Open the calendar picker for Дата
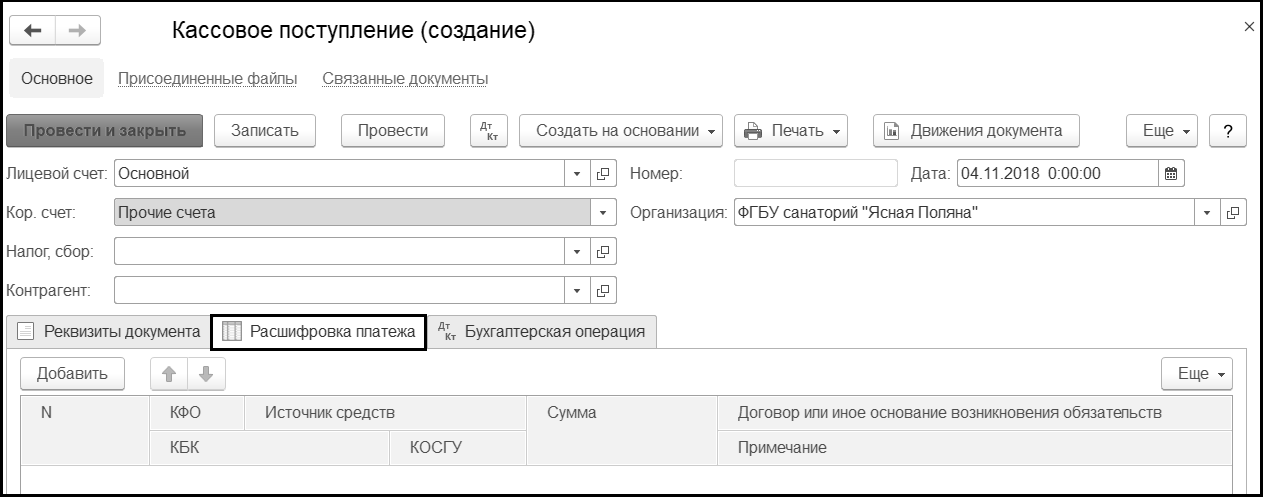1264x497 pixels. (x=1172, y=173)
